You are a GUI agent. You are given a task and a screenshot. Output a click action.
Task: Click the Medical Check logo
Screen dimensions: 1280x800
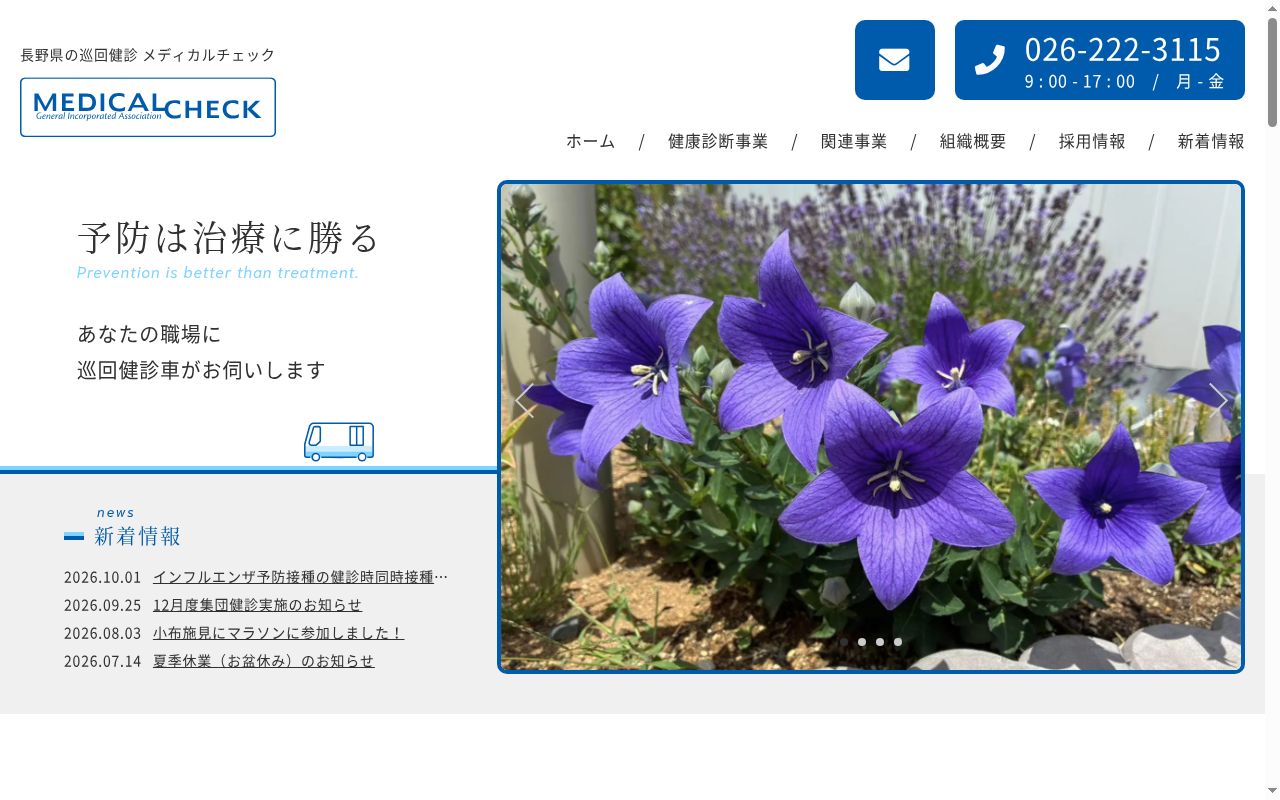click(148, 107)
